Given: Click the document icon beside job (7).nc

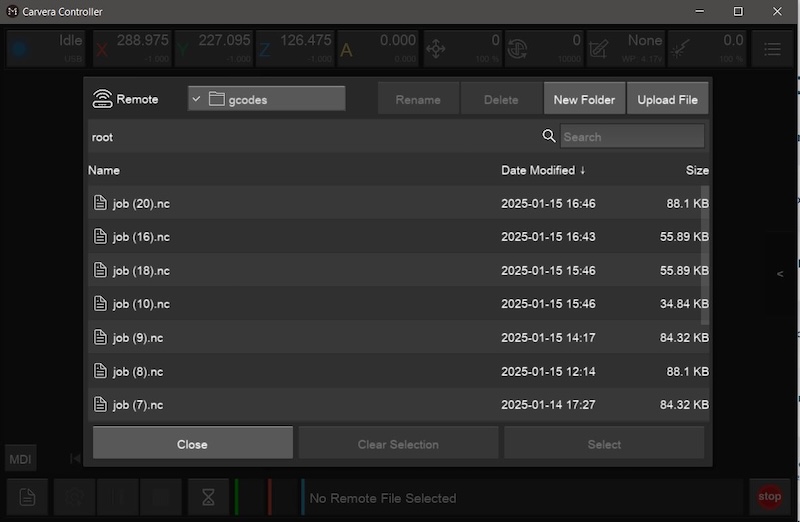Looking at the screenshot, I should pyautogui.click(x=100, y=404).
